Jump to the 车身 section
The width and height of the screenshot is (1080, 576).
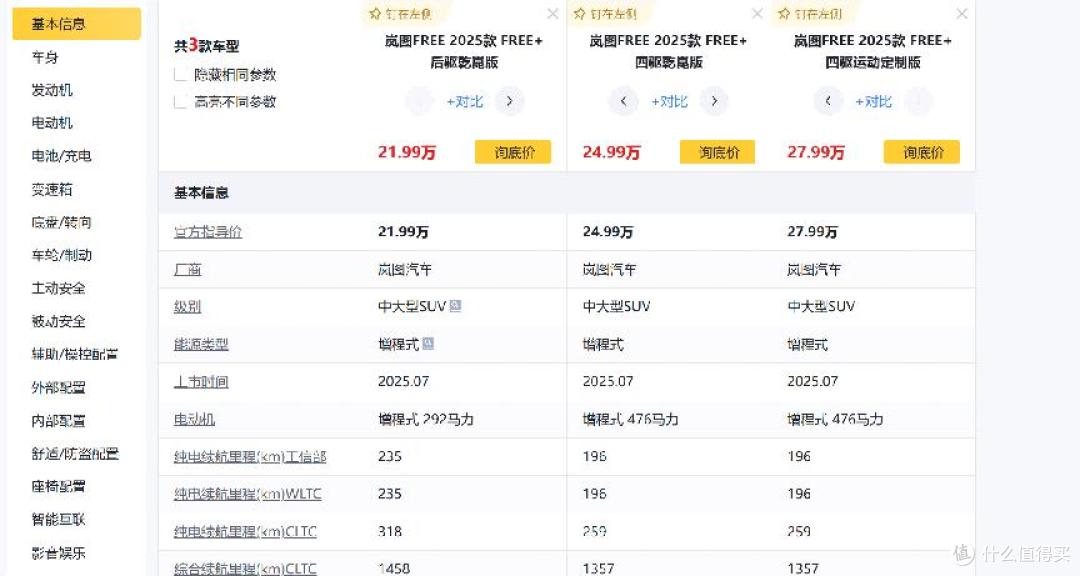pos(45,57)
